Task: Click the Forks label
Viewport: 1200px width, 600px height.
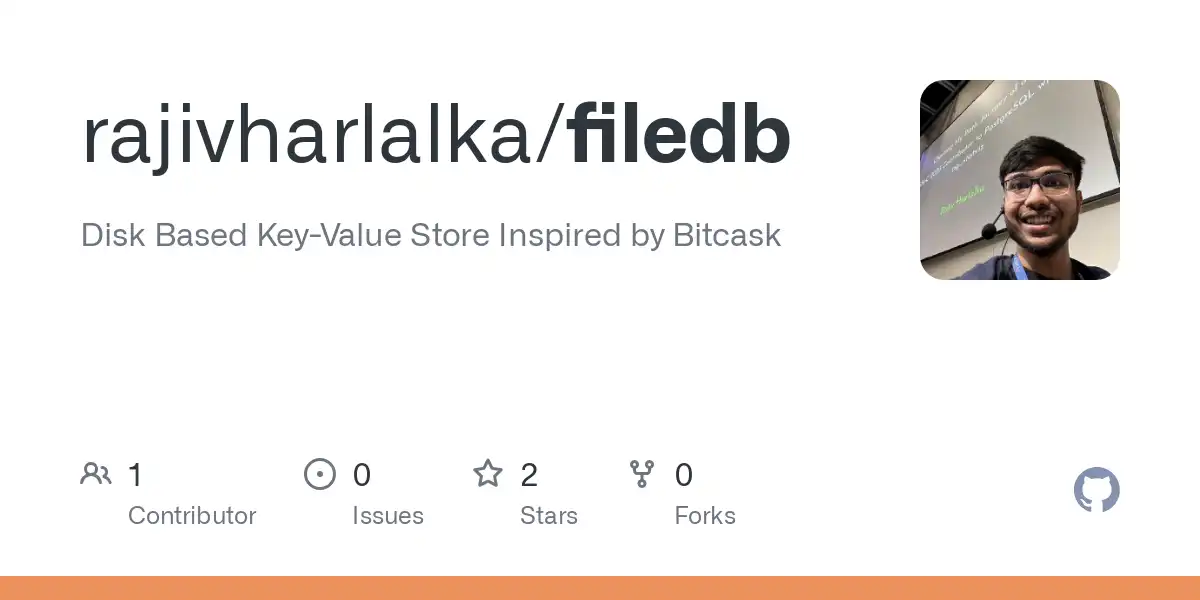Action: (705, 516)
